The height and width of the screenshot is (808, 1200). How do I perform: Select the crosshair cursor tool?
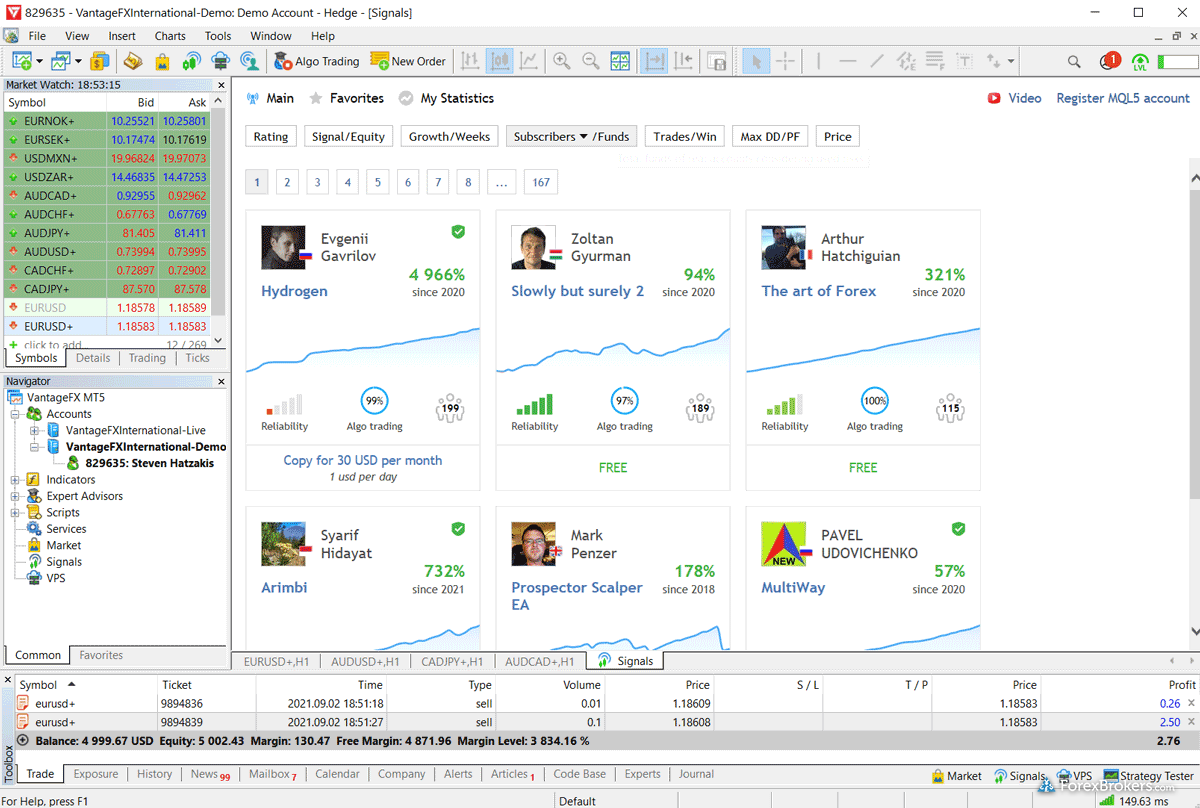[x=786, y=61]
